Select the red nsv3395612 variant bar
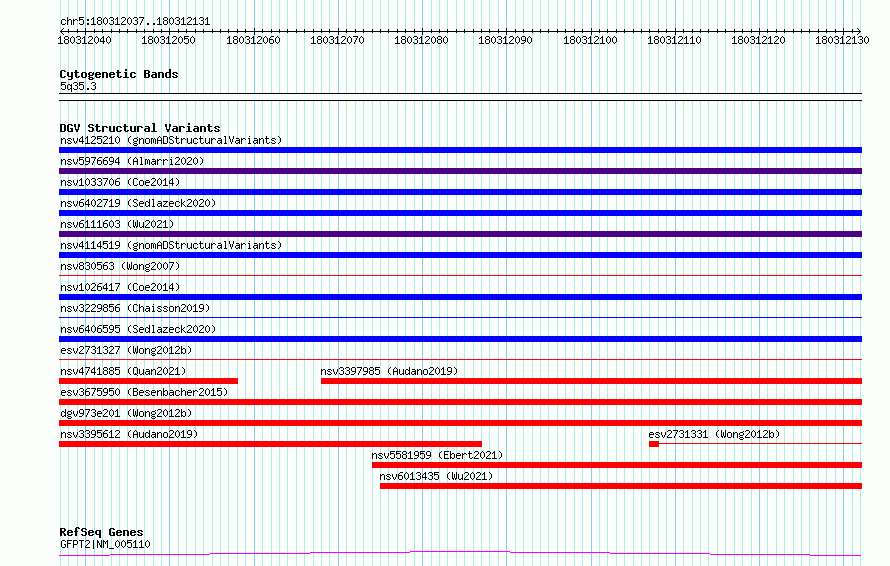Viewport: 890px width, 566px height. click(x=270, y=444)
